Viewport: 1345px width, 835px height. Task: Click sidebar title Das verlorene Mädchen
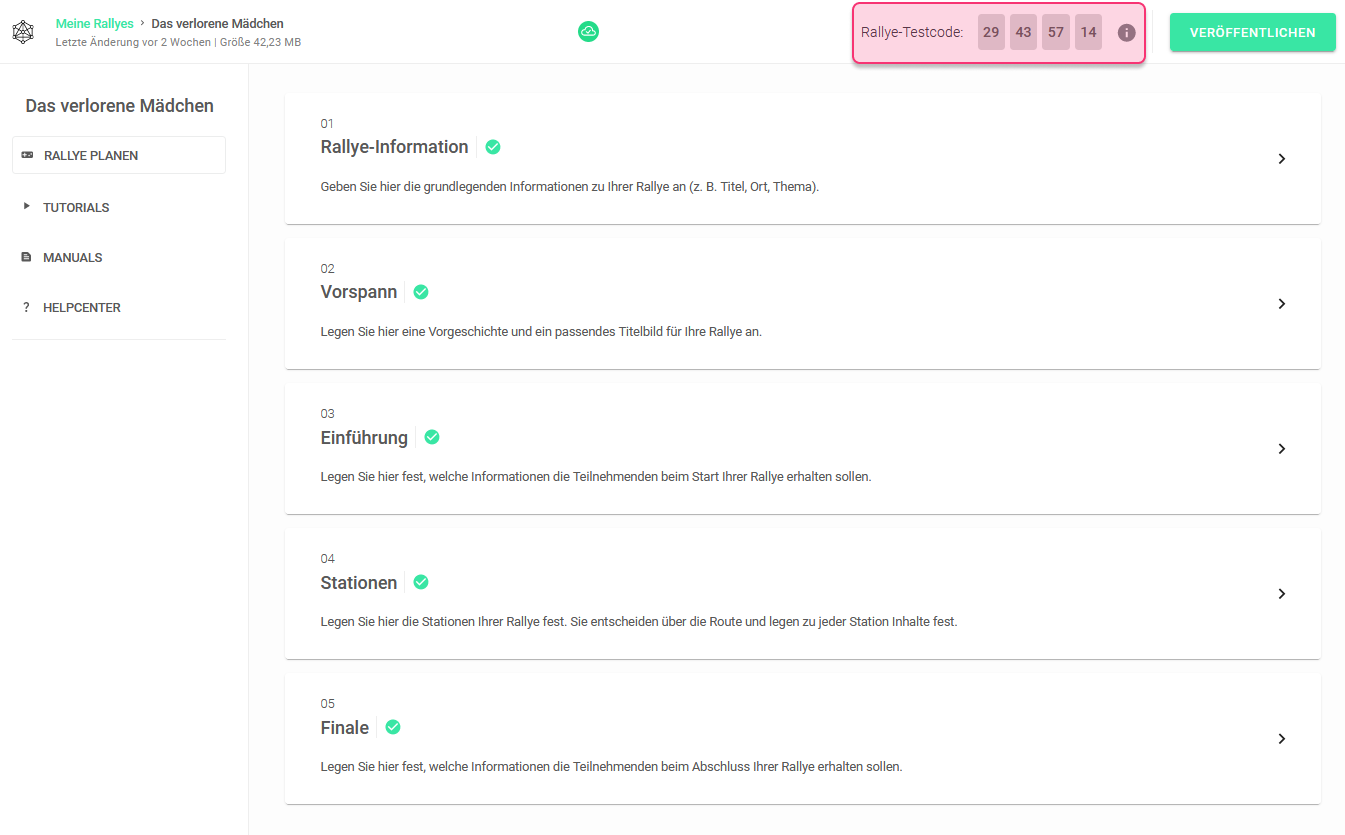(x=119, y=106)
